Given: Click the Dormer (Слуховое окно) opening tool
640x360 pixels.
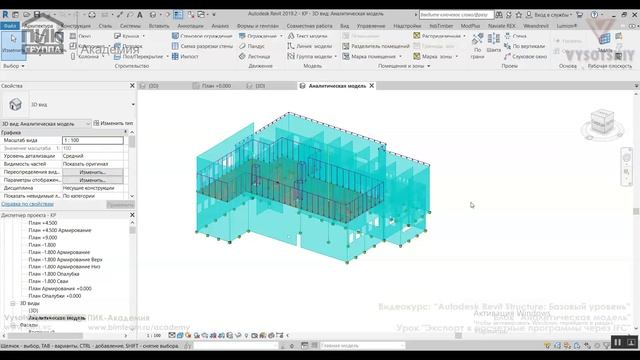Looking at the screenshot, I should (525, 56).
